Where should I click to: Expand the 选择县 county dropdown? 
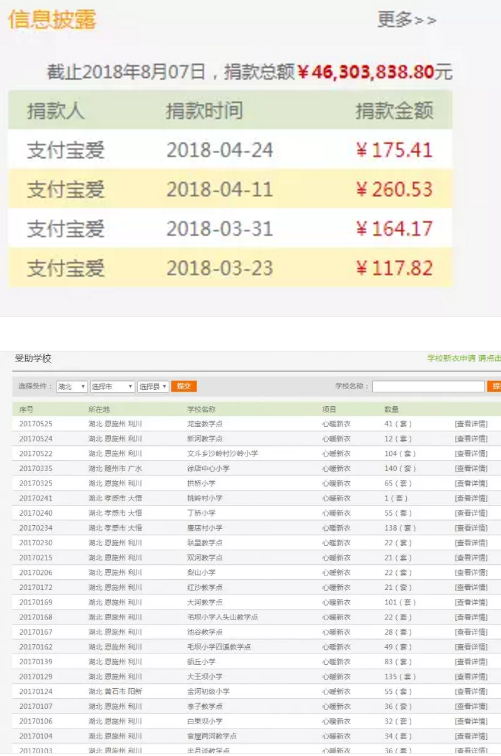pyautogui.click(x=153, y=386)
